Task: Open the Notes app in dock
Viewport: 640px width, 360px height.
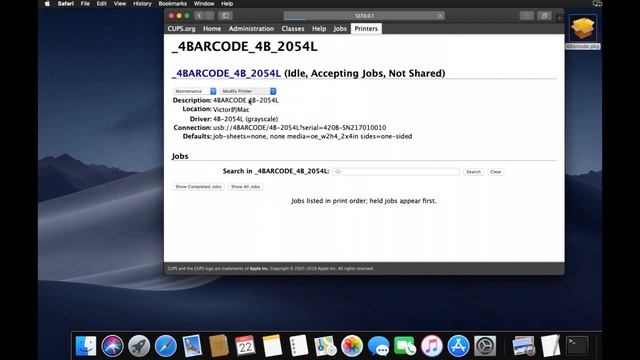Action: [272, 346]
